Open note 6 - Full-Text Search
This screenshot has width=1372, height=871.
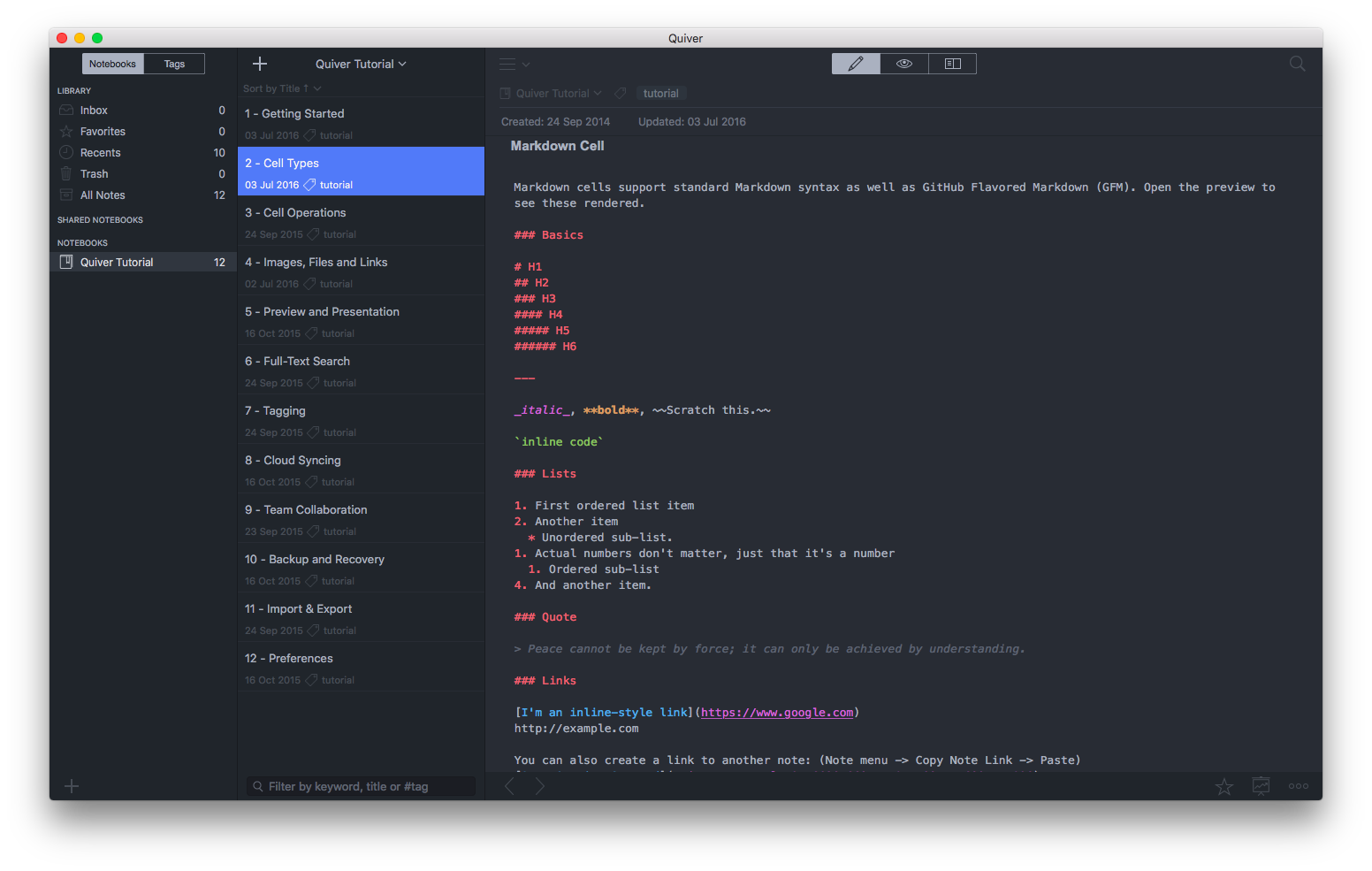click(x=361, y=370)
